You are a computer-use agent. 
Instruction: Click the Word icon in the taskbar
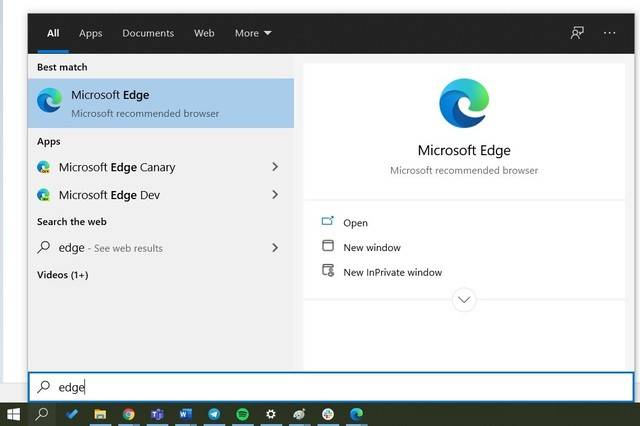tap(185, 414)
